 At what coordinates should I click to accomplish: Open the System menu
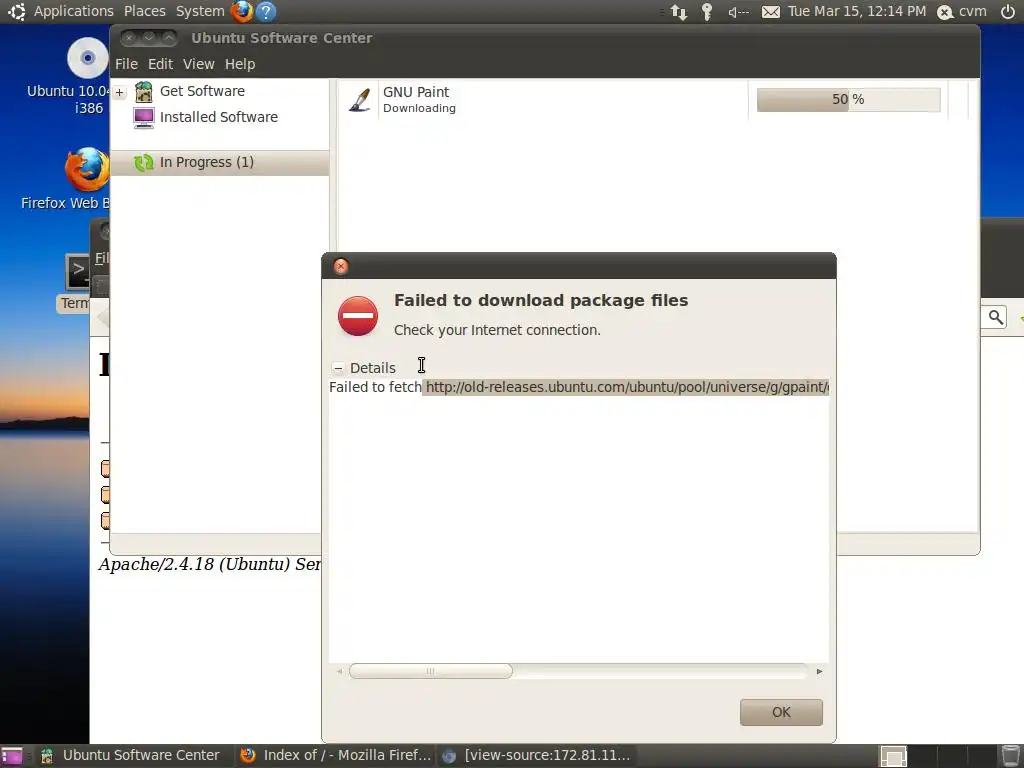click(200, 11)
